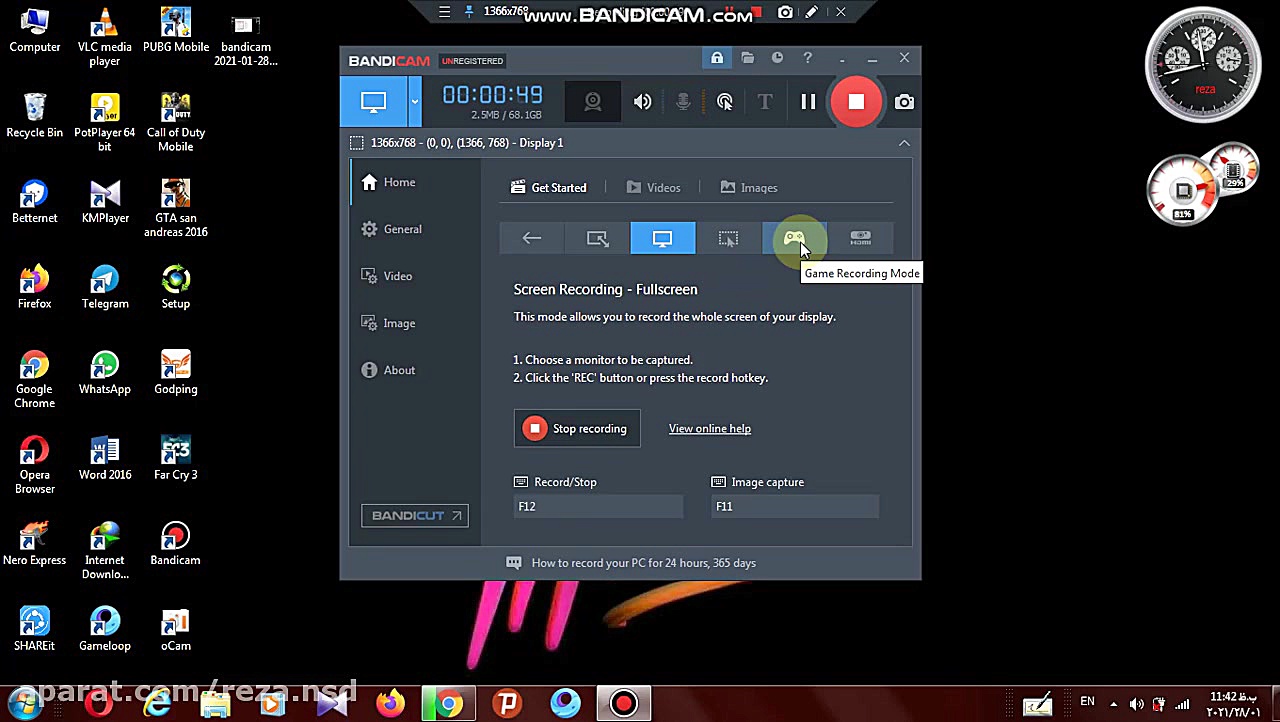This screenshot has height=722, width=1280.
Task: Open the 24 hours recording tip link
Action: pyautogui.click(x=643, y=563)
